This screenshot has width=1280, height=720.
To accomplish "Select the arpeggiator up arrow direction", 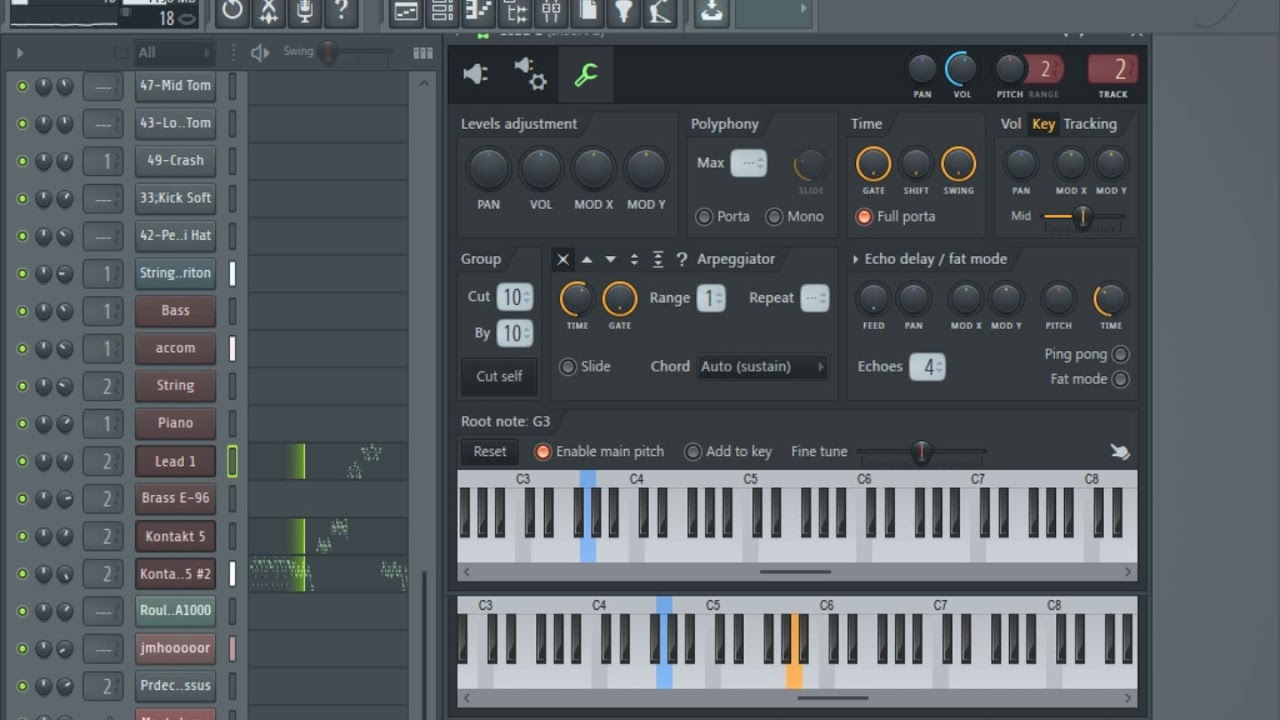I will (587, 259).
